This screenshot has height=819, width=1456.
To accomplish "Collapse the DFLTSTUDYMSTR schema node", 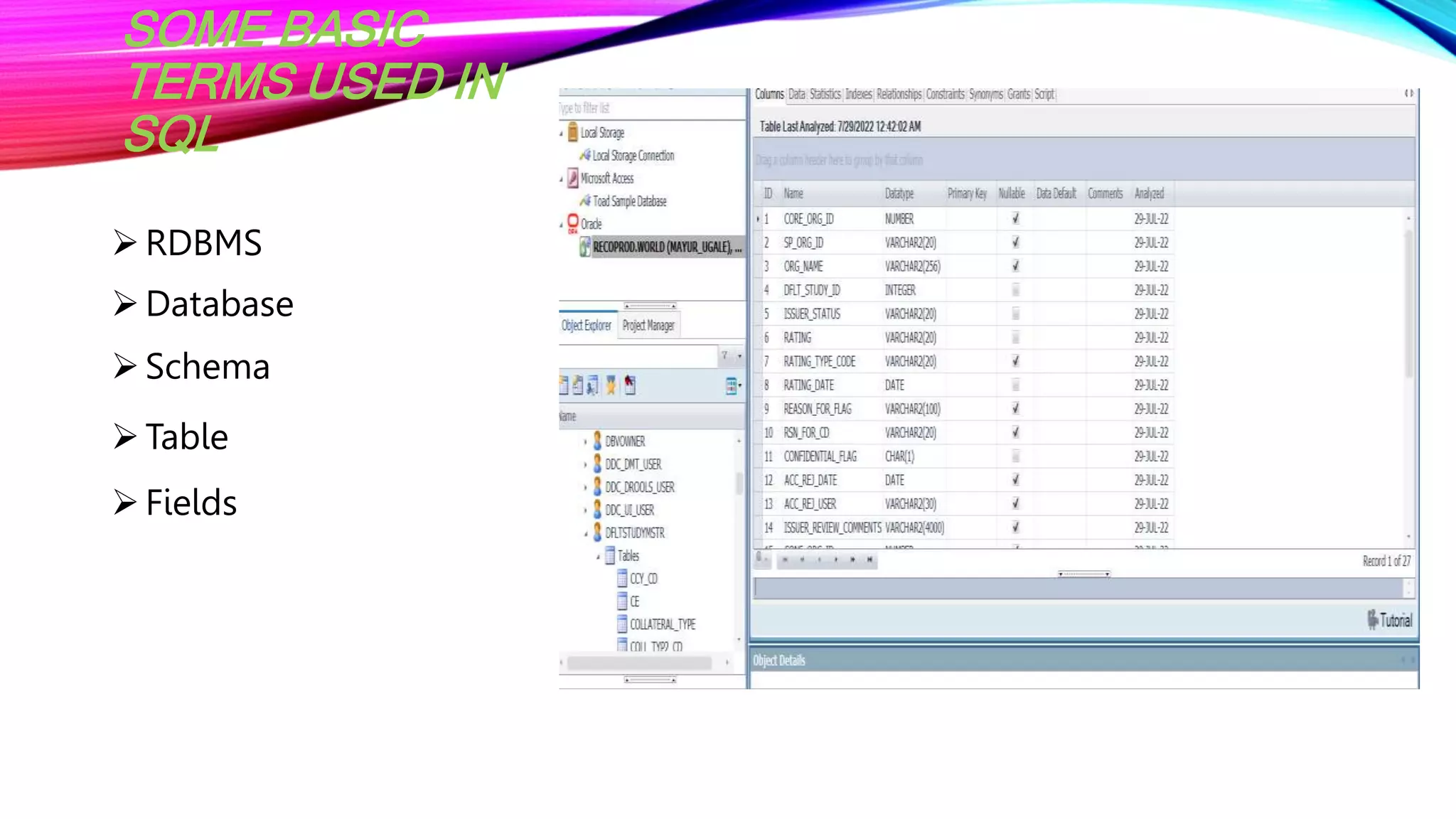I will (586, 533).
